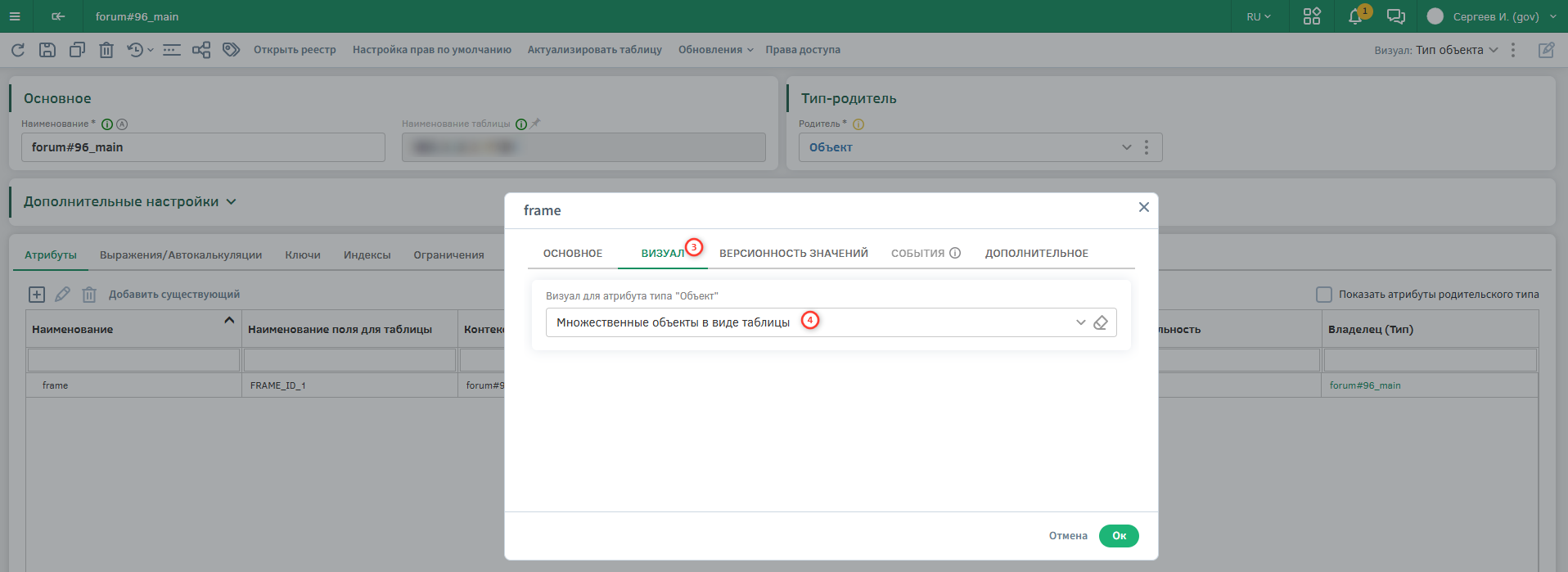Open the RU language selector
1568x572 pixels.
1259,17
